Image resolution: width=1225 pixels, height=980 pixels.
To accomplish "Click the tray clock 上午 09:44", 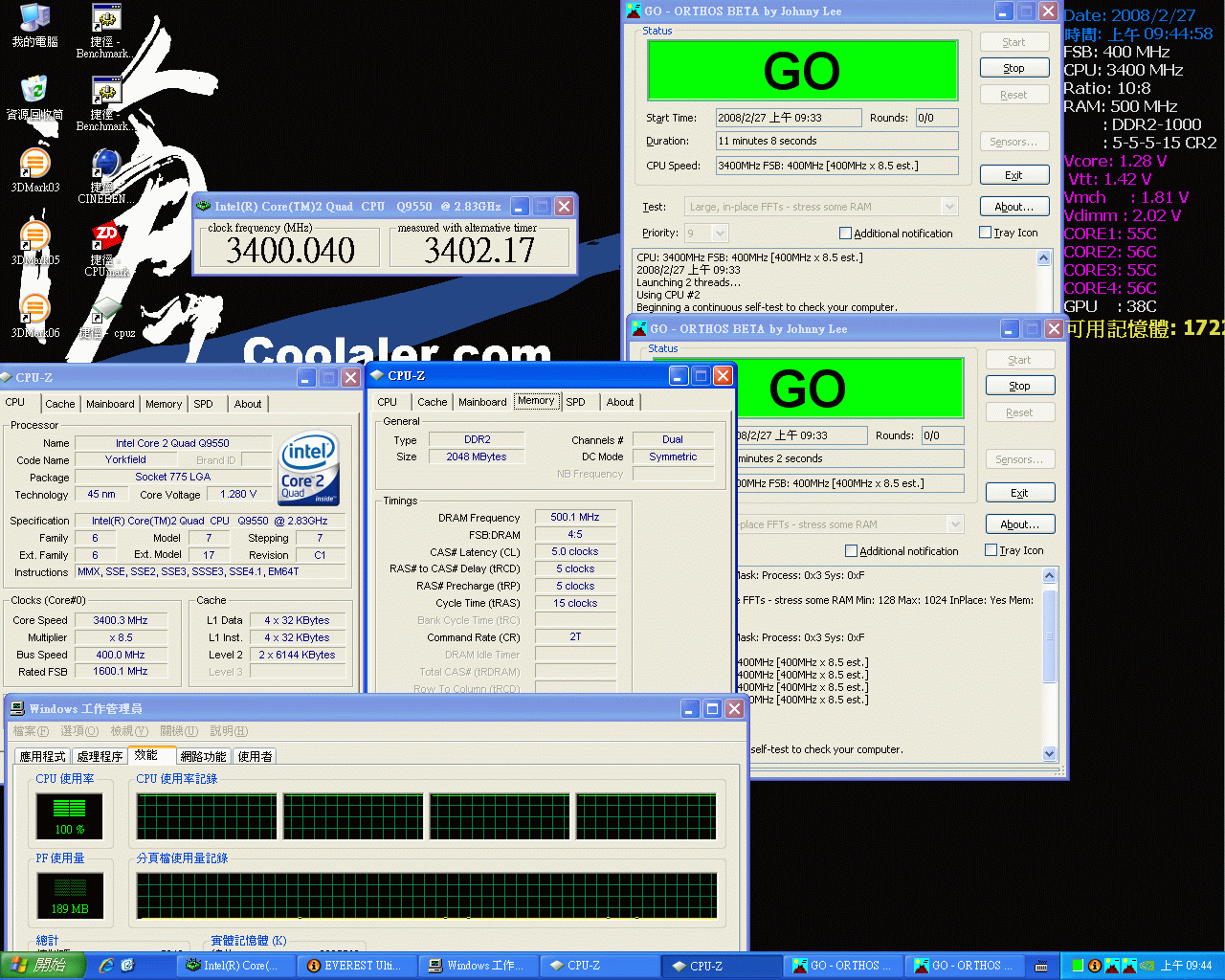I will point(1187,966).
